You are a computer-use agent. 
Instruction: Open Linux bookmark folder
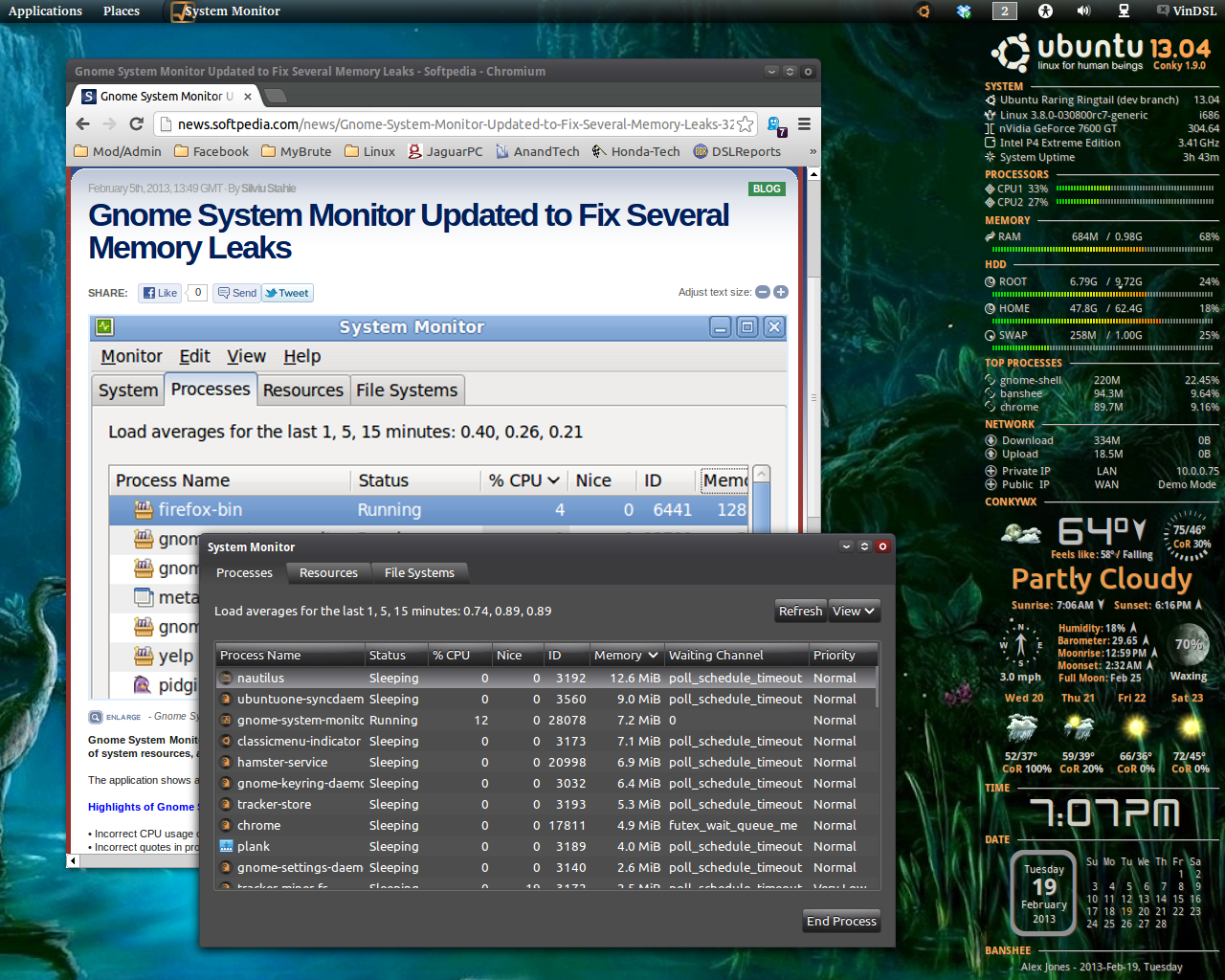click(x=369, y=151)
